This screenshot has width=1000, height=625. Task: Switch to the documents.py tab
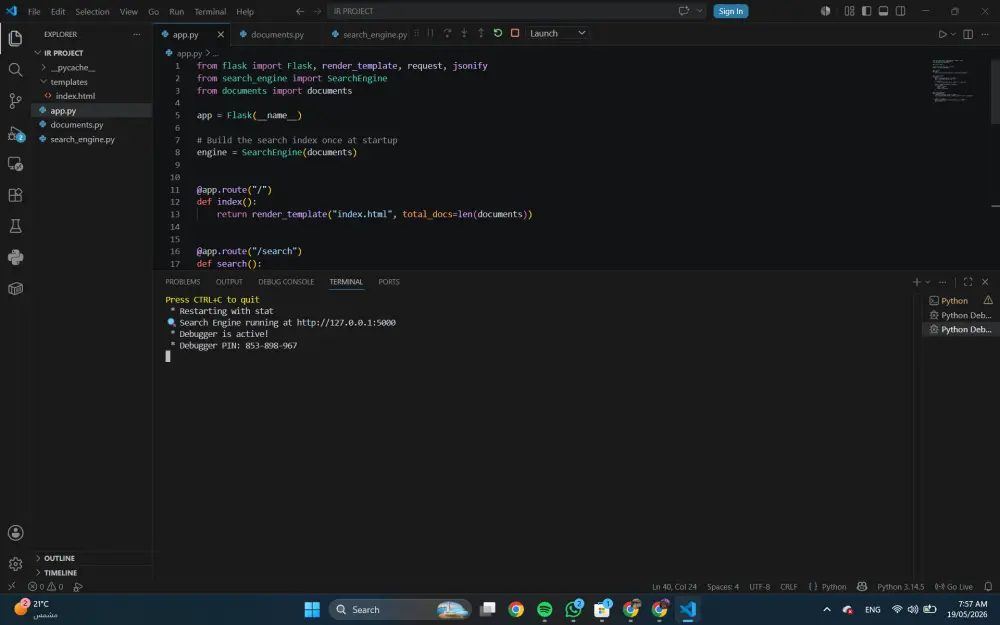tap(277, 34)
